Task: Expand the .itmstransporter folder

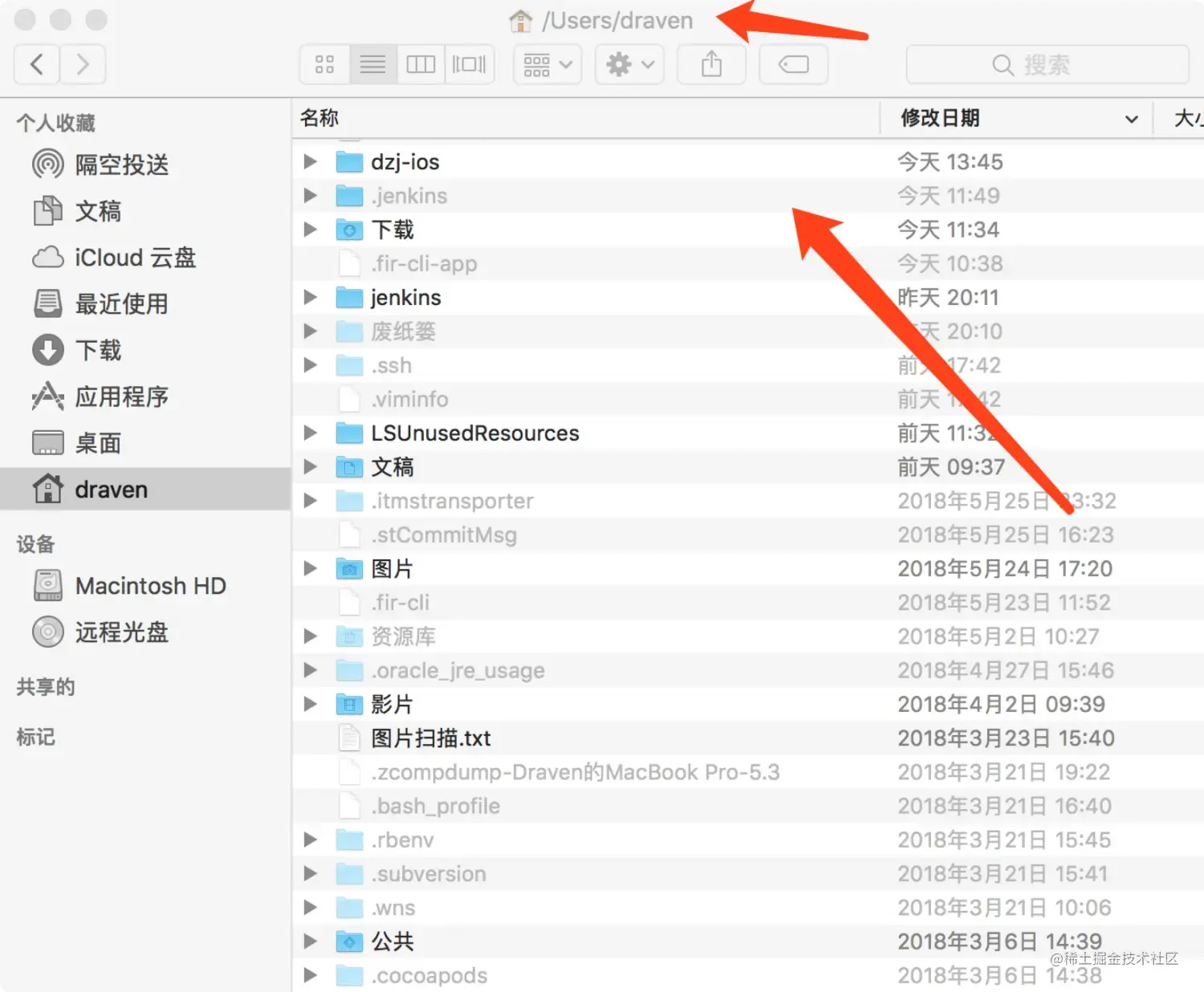Action: click(x=310, y=501)
